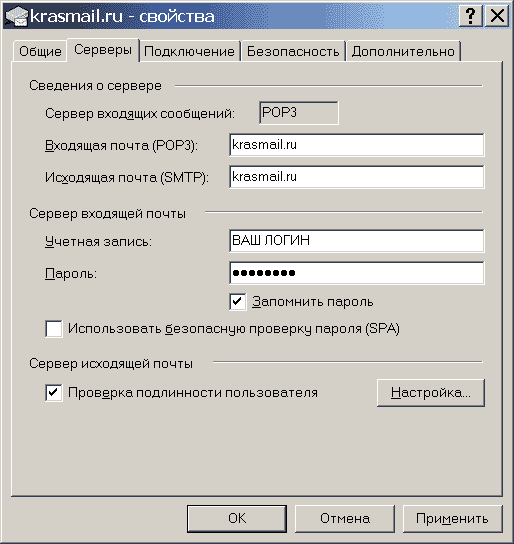Click the Учетная запись login field

[357, 240]
